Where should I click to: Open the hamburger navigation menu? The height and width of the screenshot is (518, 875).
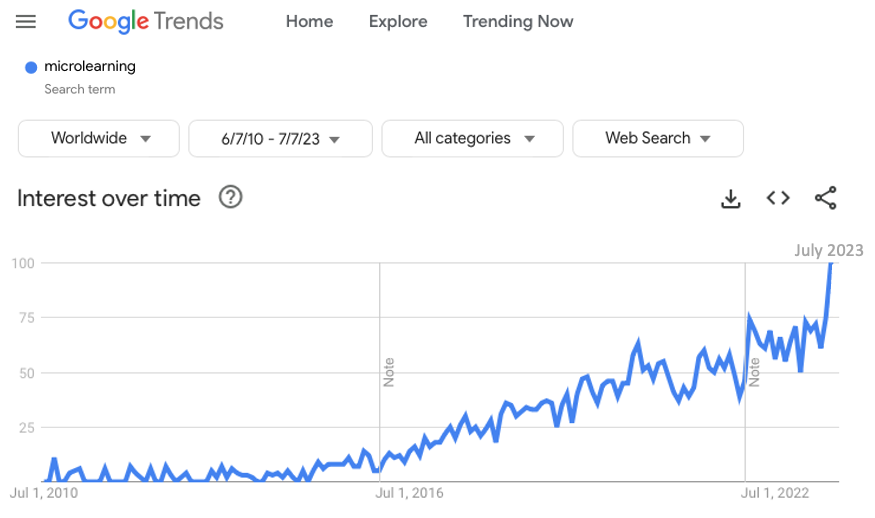point(26,22)
